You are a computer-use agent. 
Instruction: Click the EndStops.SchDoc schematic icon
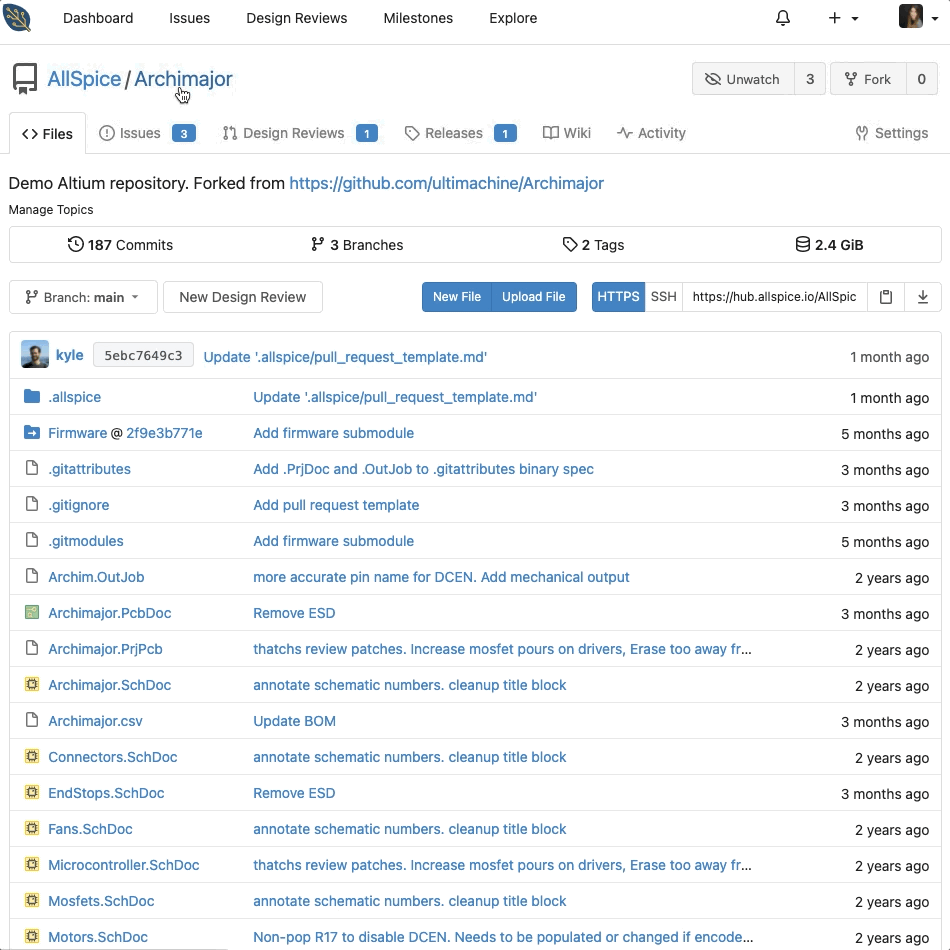(32, 792)
